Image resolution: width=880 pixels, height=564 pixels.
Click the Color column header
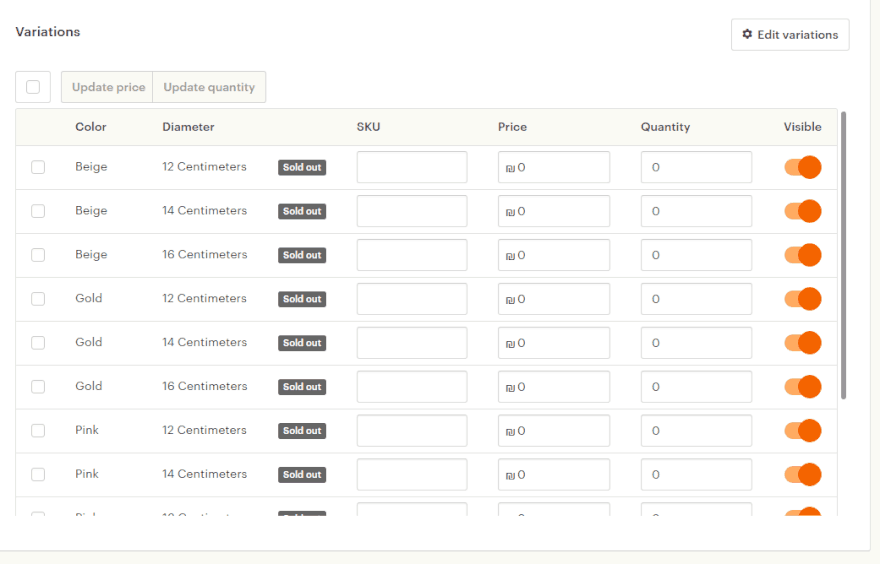91,127
